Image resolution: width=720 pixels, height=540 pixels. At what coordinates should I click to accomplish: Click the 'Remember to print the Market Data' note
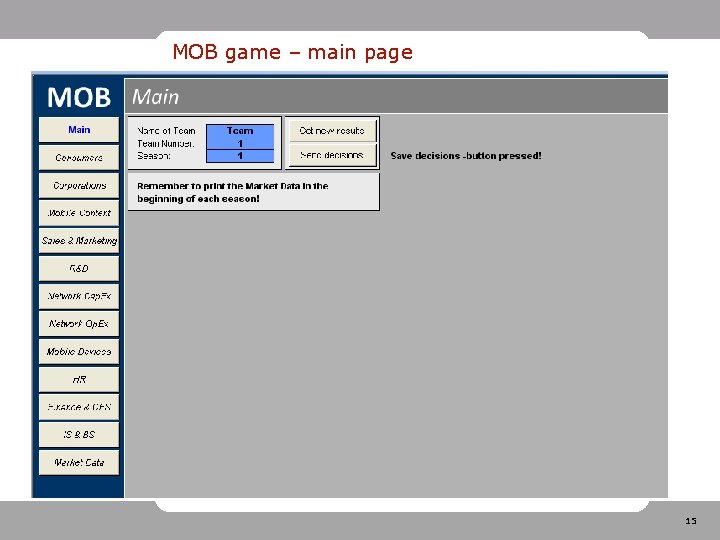(253, 192)
